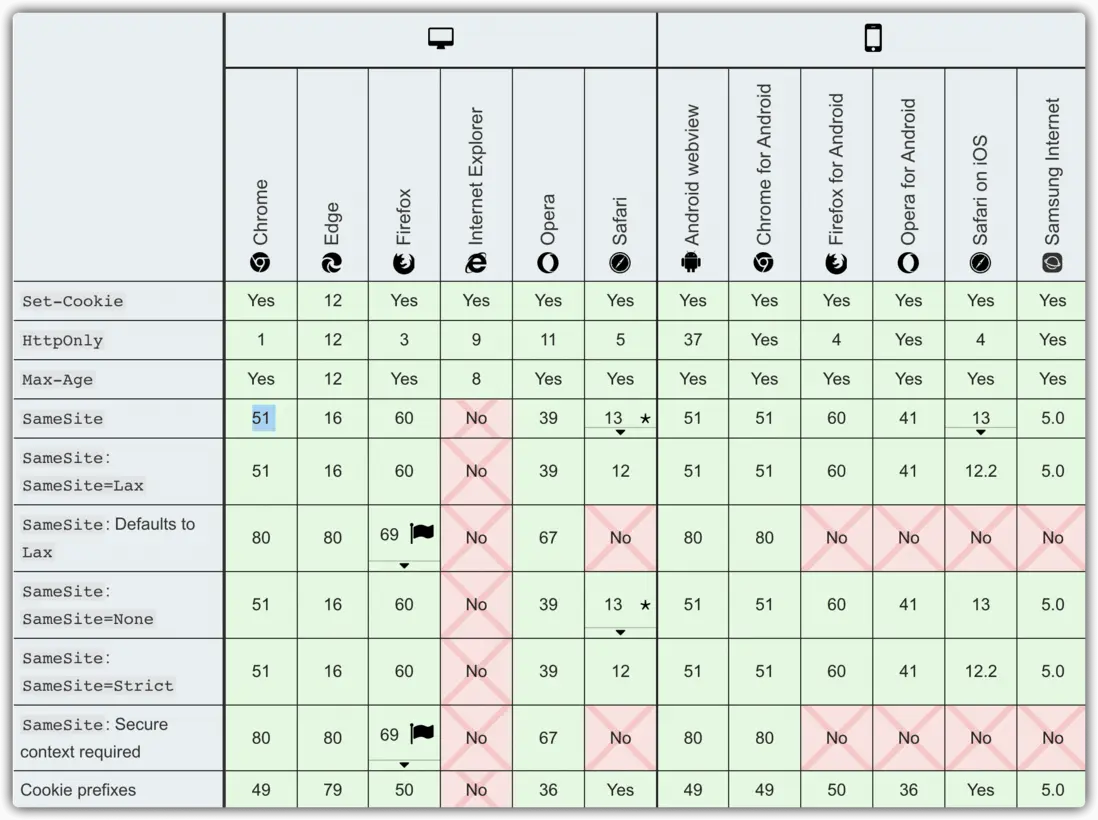The height and width of the screenshot is (820, 1098).
Task: Click the Samsung Internet logo
Action: (x=1052, y=263)
